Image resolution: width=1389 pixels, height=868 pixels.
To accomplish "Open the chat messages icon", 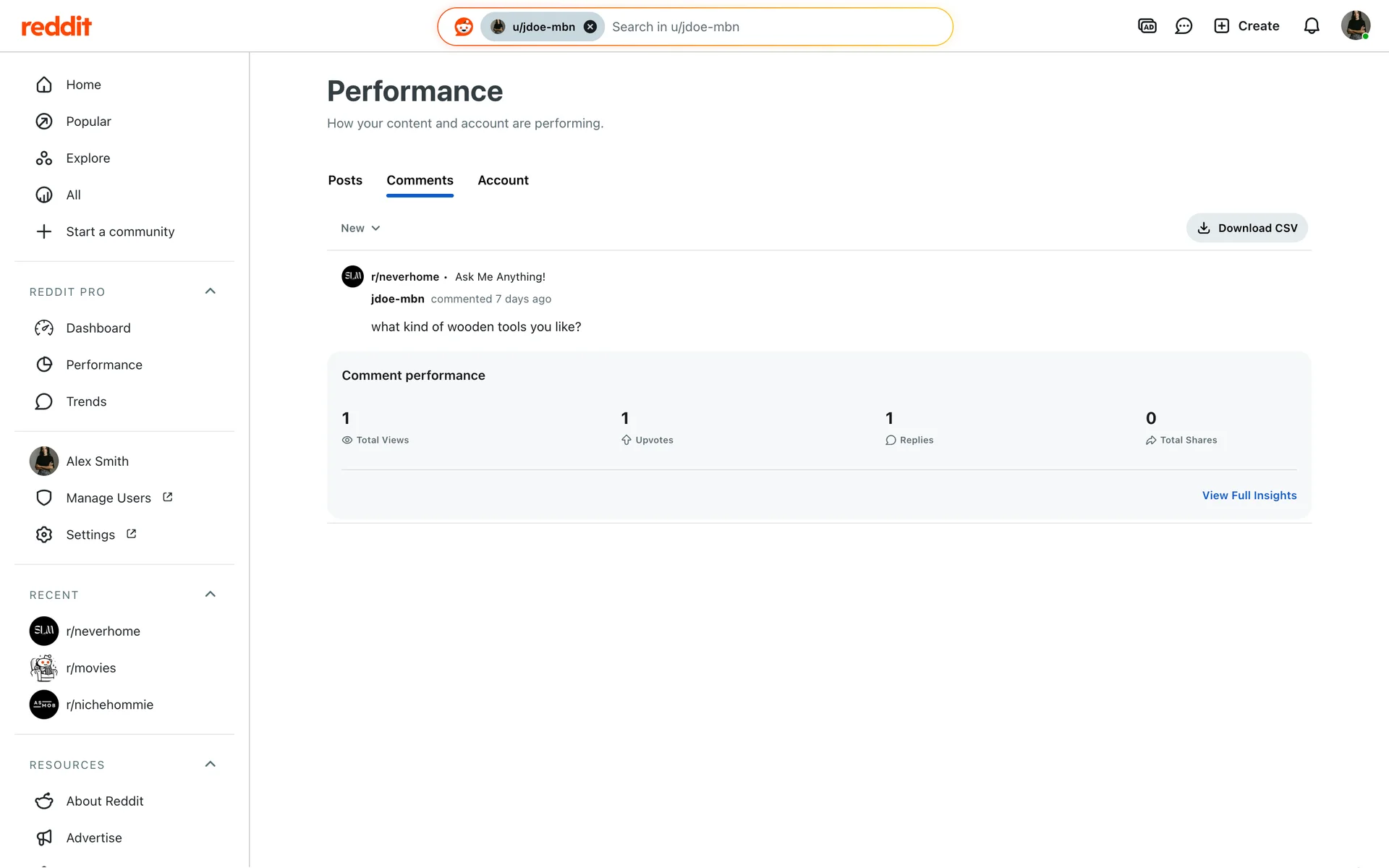I will [1184, 26].
